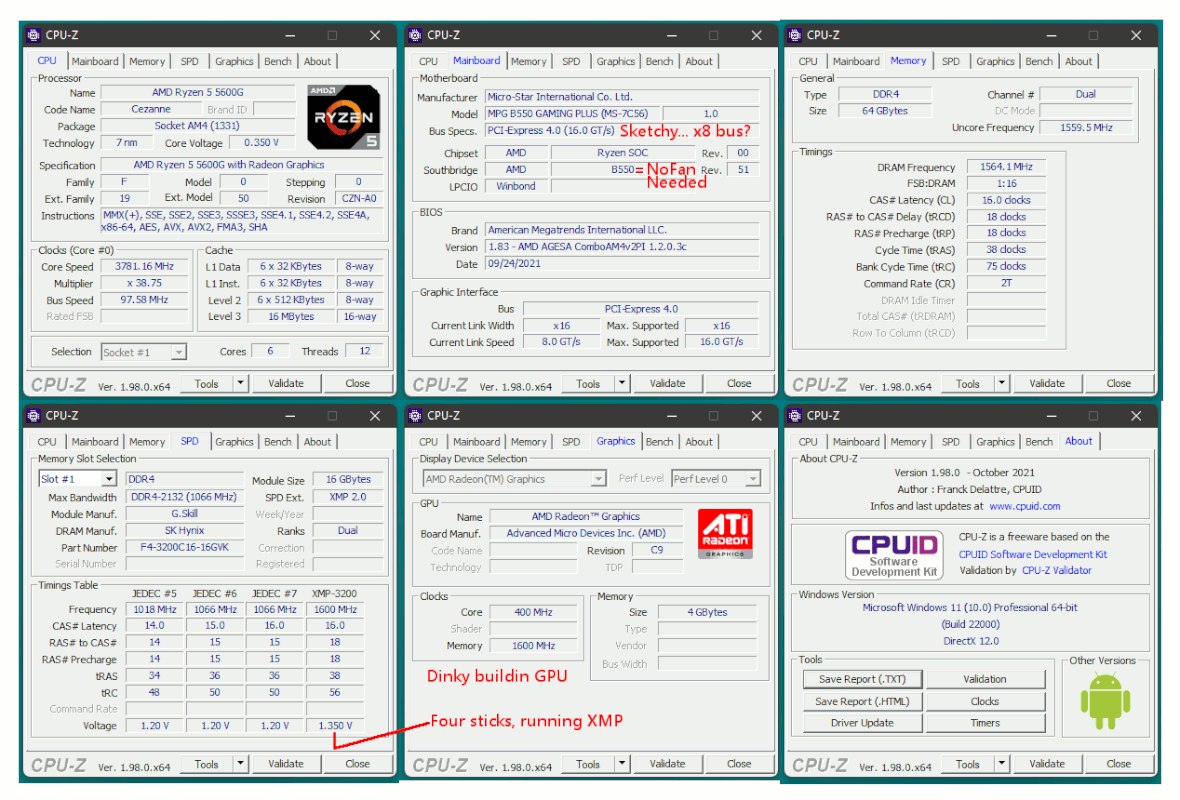Click Validate in the Memory-tab window
Screen dimensions: 1180x800
(x=1047, y=383)
